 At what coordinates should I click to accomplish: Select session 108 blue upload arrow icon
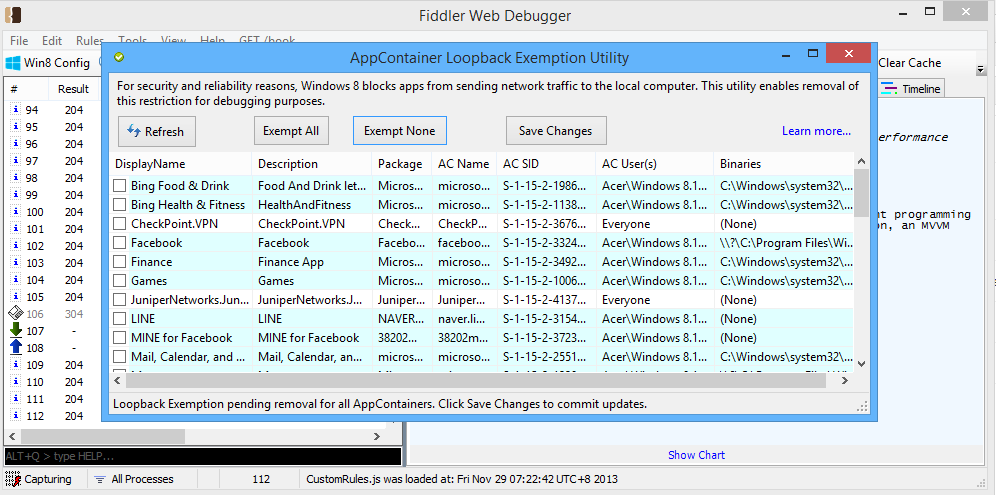[x=16, y=347]
